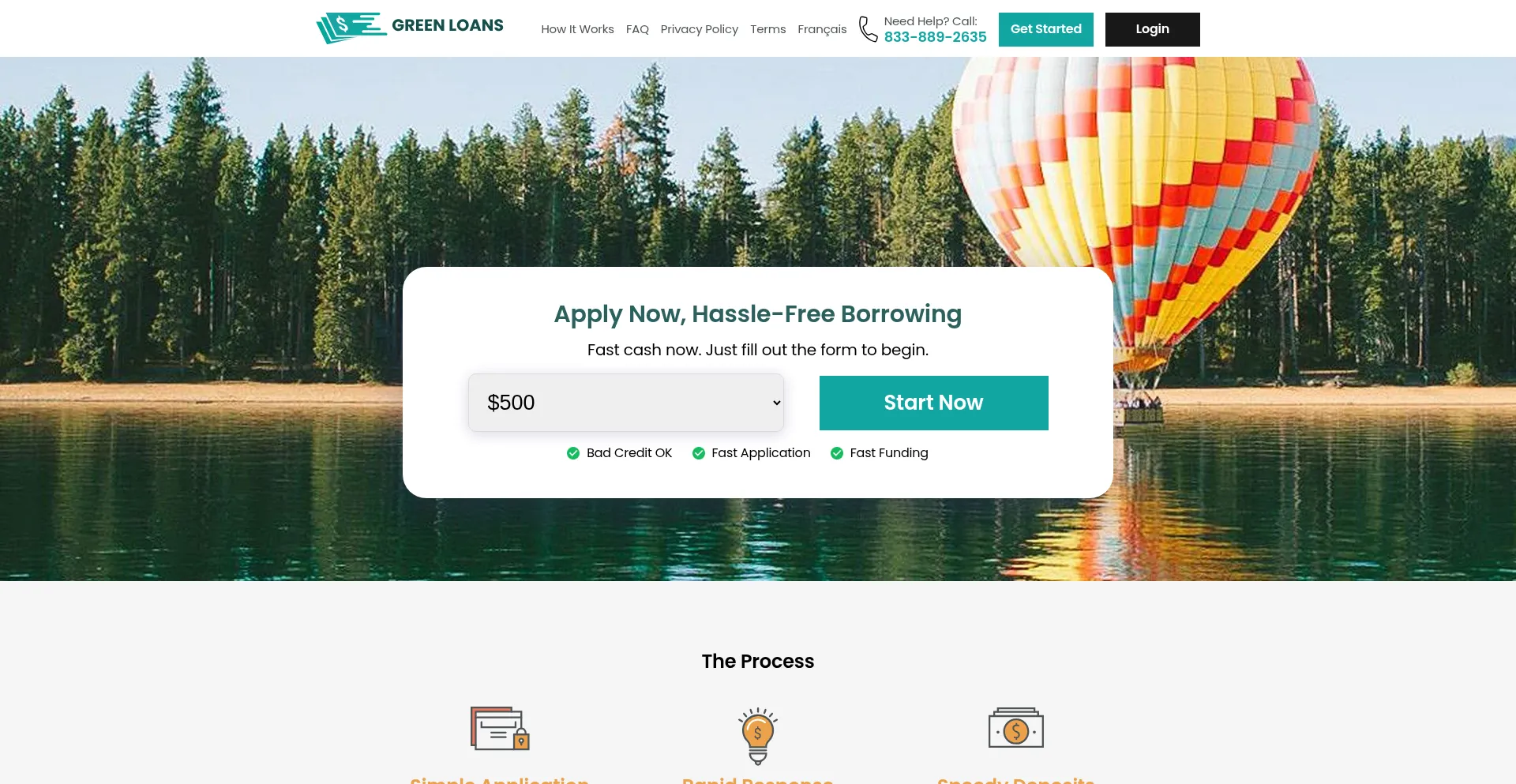Open the $500 loan amount dropdown
This screenshot has height=784, width=1516.
(x=626, y=403)
